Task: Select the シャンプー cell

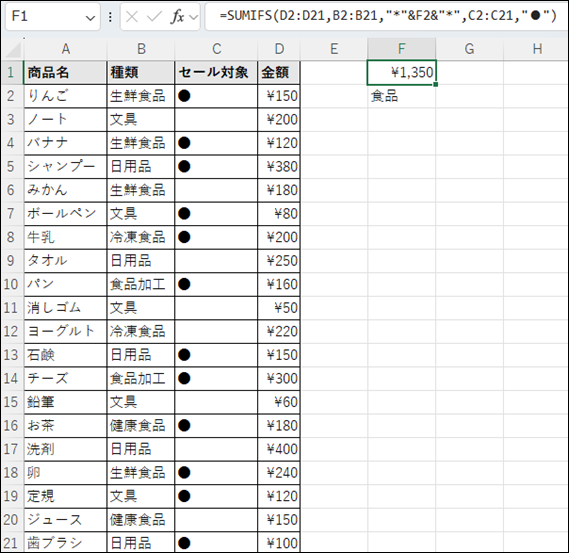Action: coord(65,167)
